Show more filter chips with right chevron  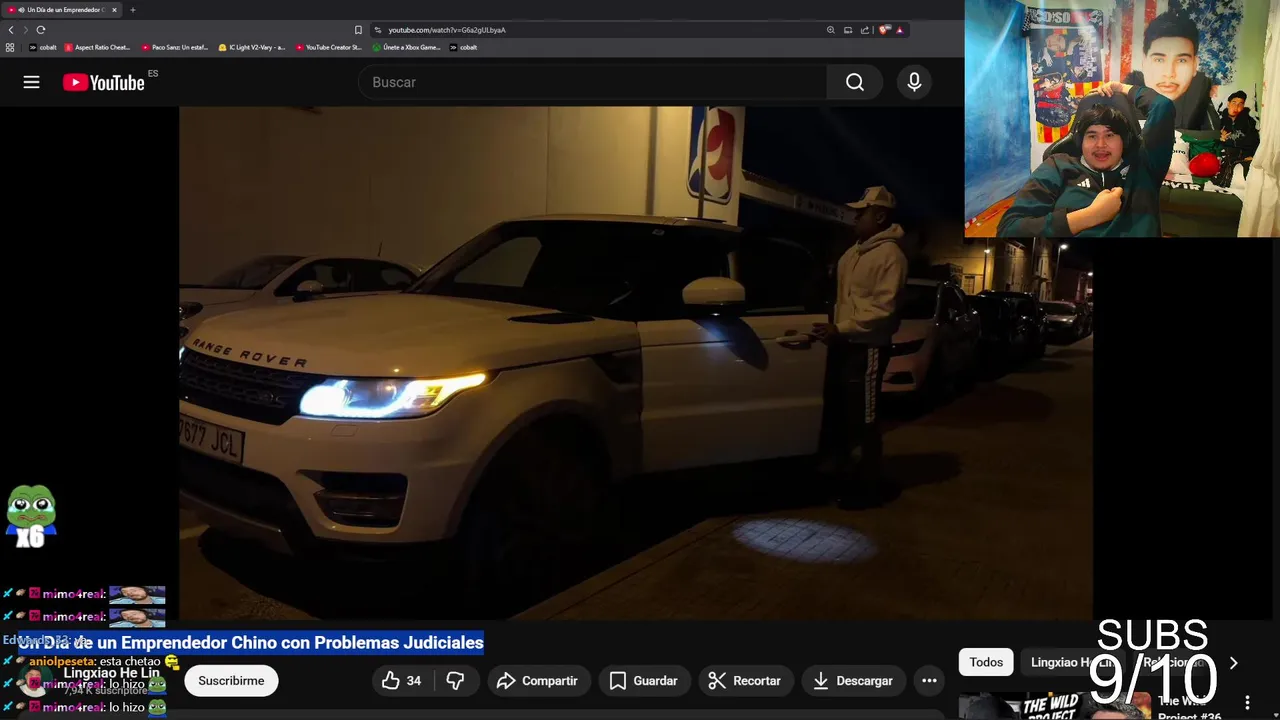[1233, 662]
